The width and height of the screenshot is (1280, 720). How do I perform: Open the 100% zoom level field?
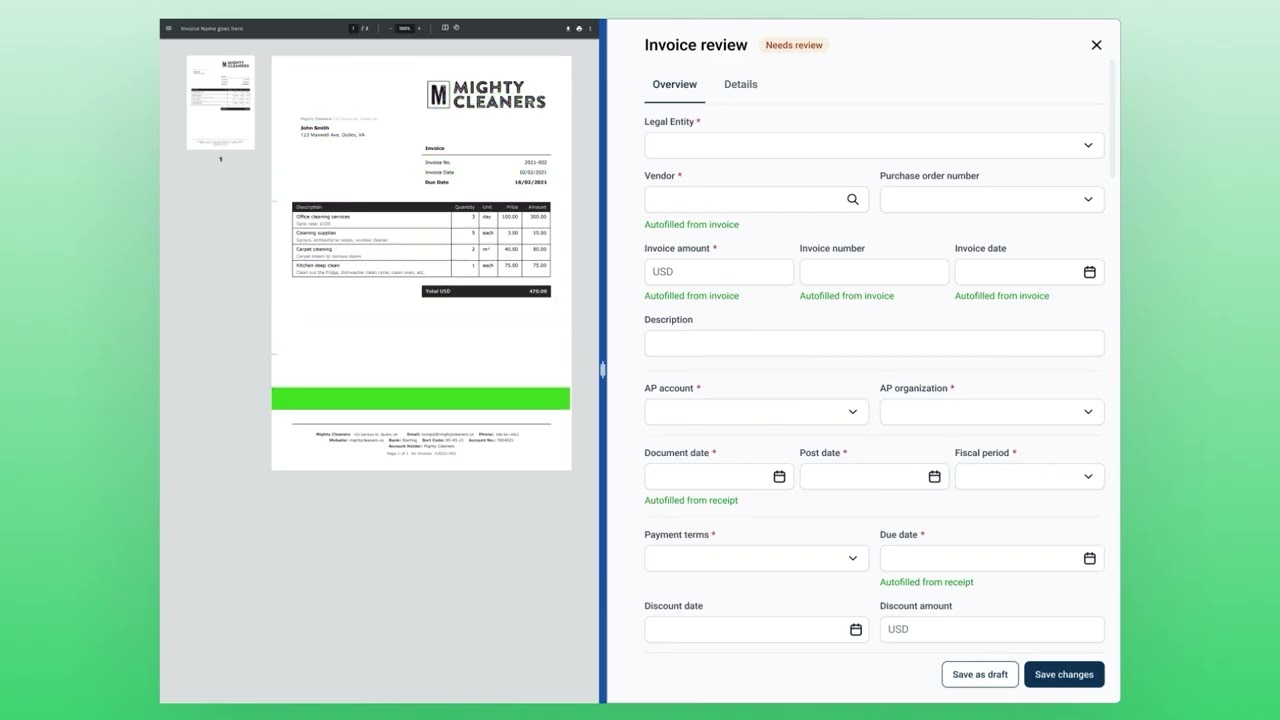click(405, 28)
